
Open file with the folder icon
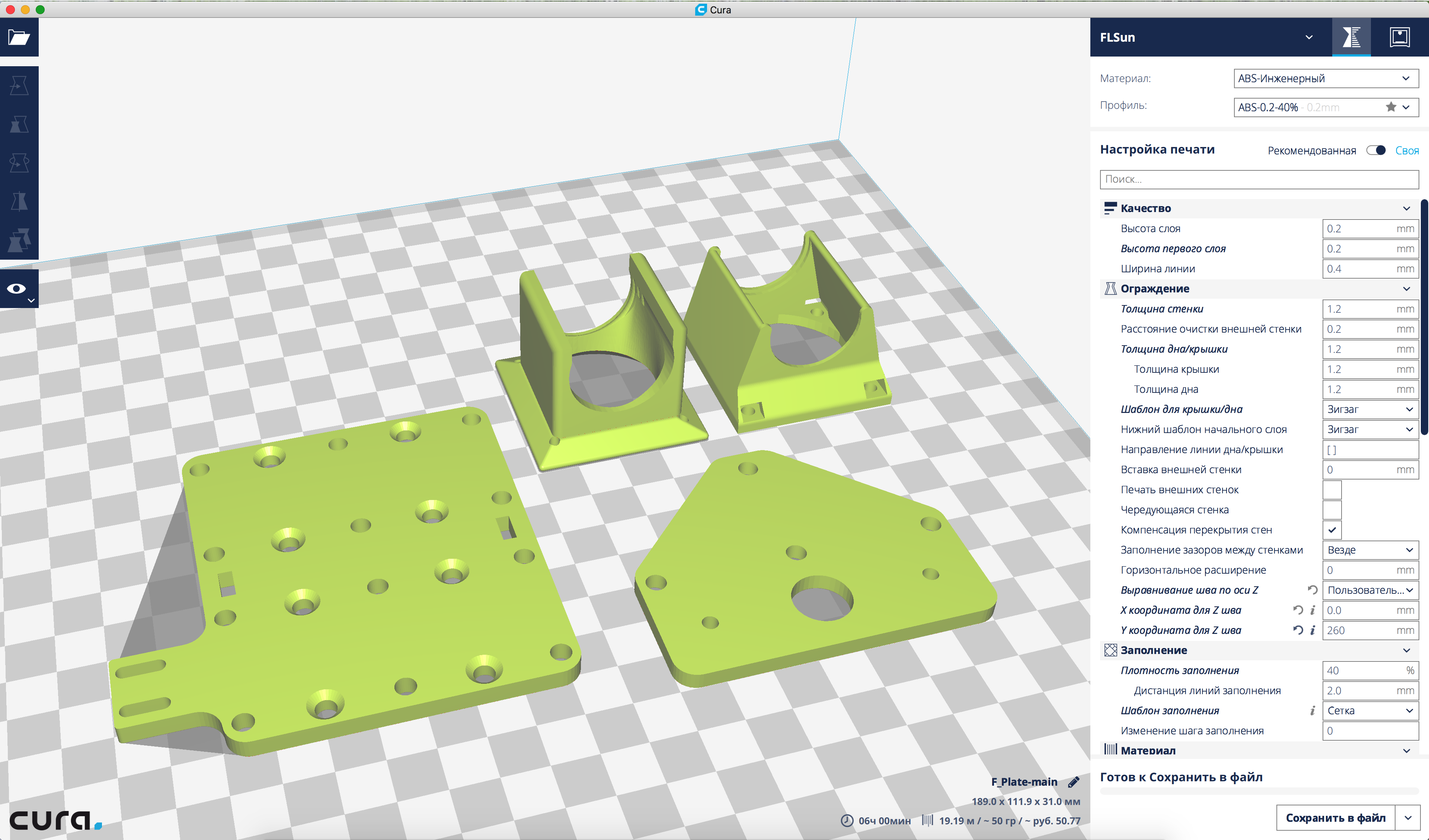coord(19,38)
